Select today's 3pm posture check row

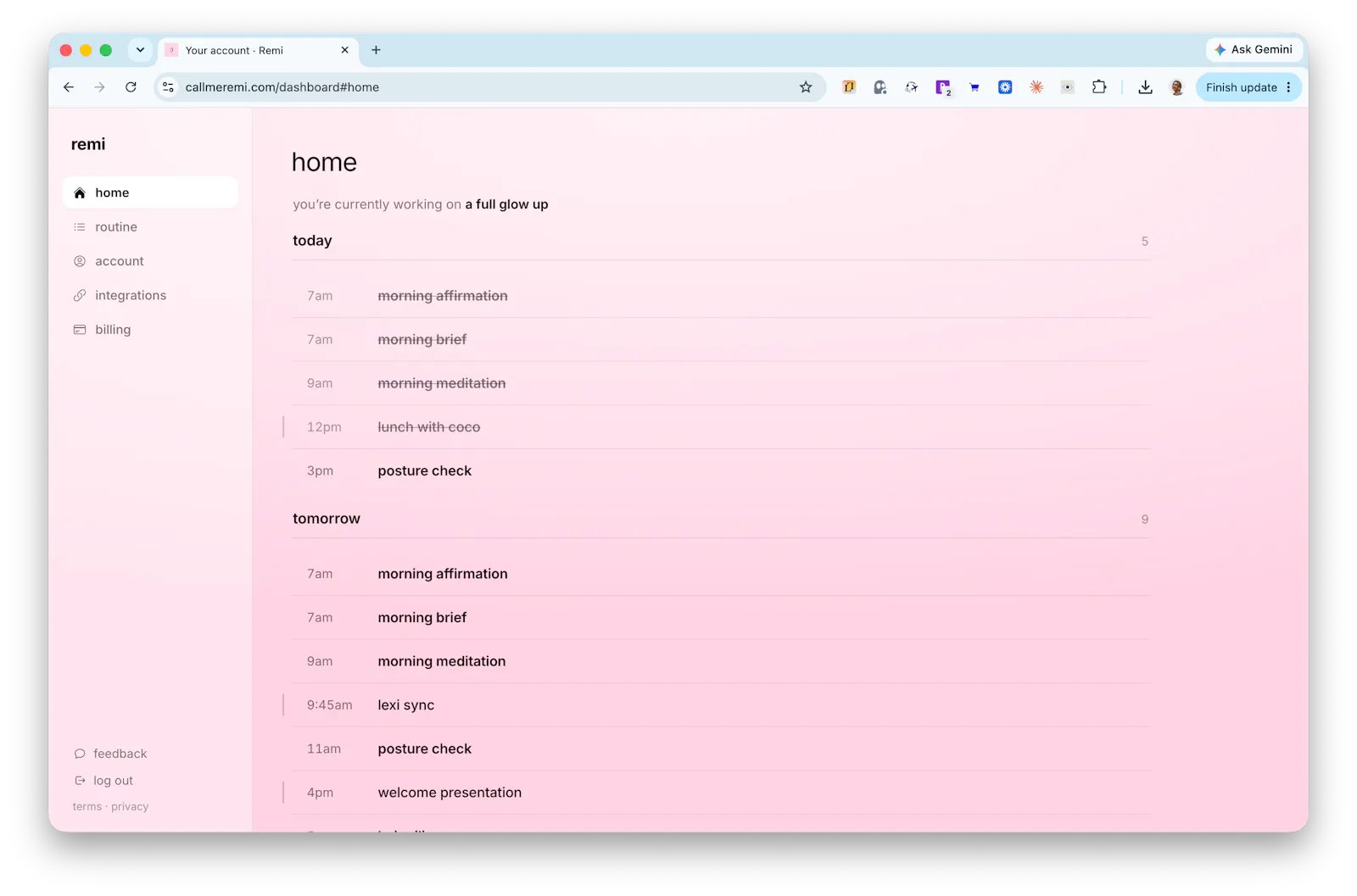click(x=721, y=471)
